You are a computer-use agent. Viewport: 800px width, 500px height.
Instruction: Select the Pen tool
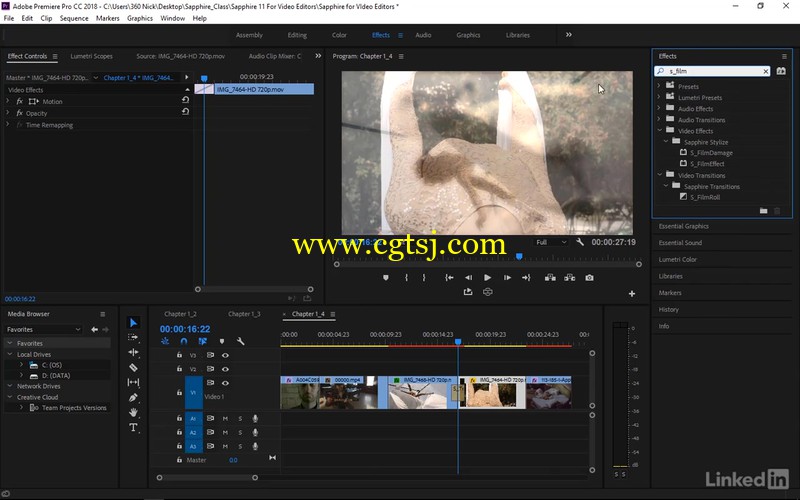(133, 397)
